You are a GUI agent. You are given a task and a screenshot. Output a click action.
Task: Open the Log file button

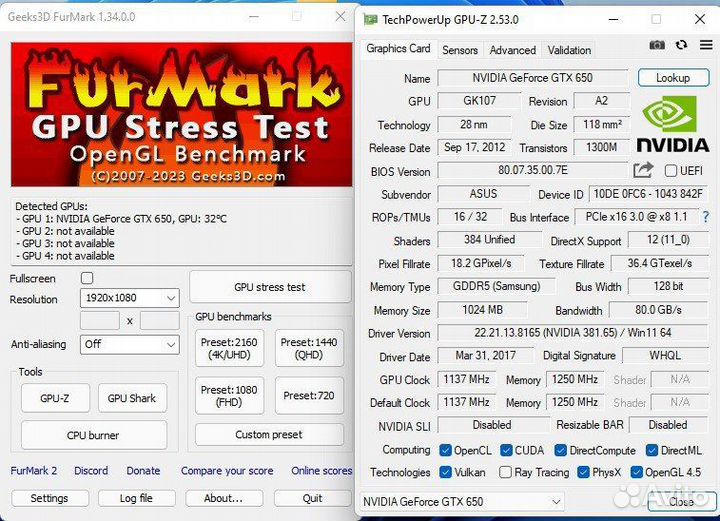coord(136,498)
